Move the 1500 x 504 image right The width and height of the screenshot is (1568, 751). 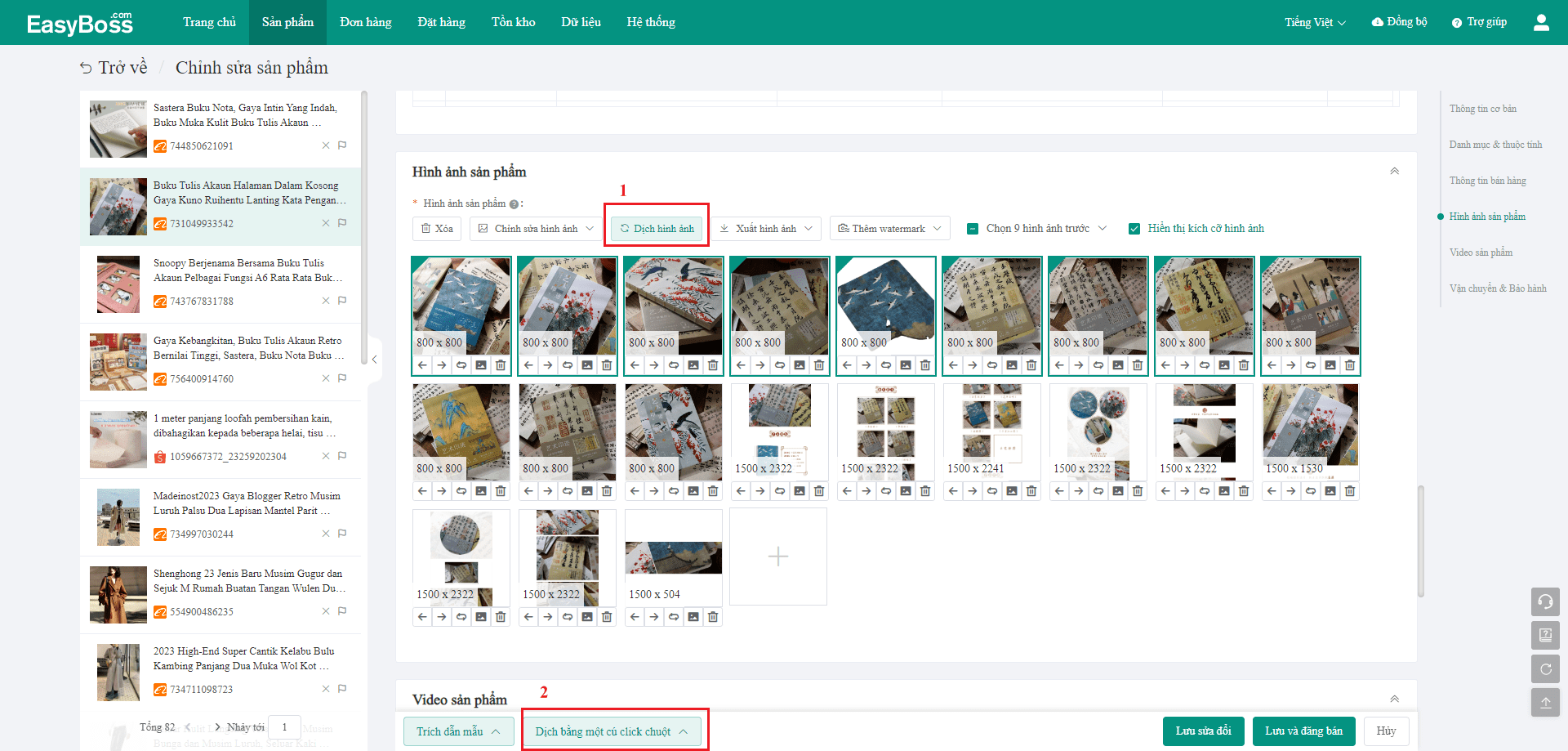654,617
